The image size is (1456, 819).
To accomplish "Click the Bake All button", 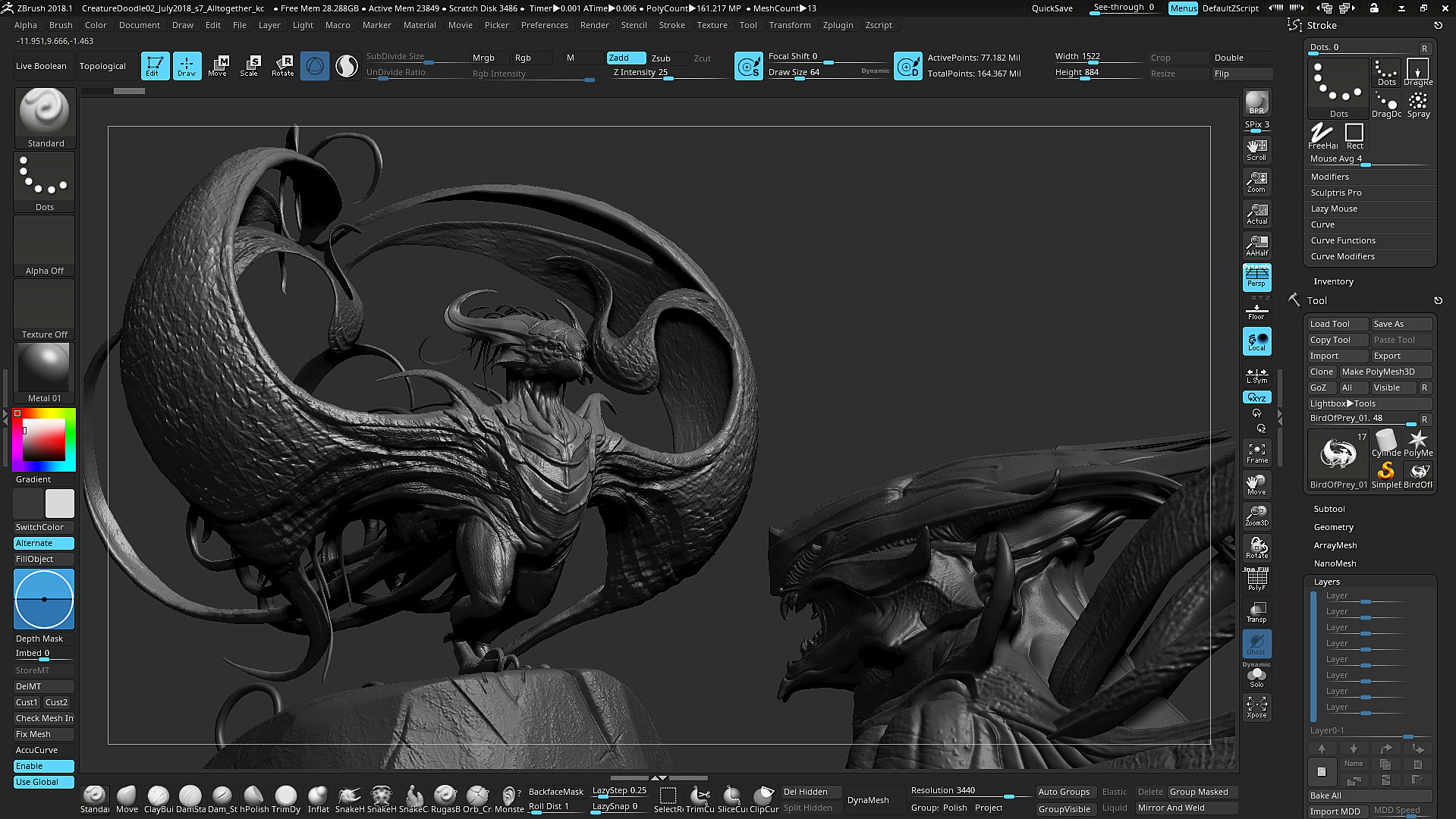I will point(1370,795).
